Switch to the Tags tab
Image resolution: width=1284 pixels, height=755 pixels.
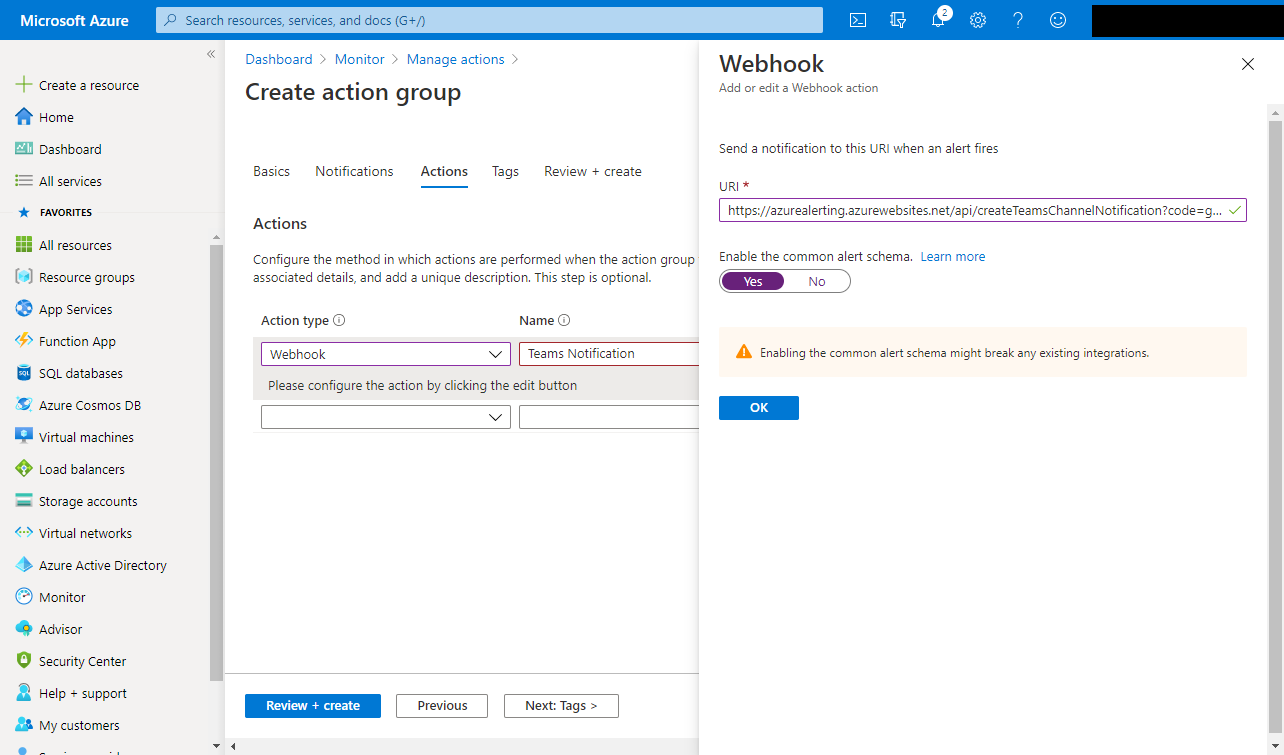(505, 171)
